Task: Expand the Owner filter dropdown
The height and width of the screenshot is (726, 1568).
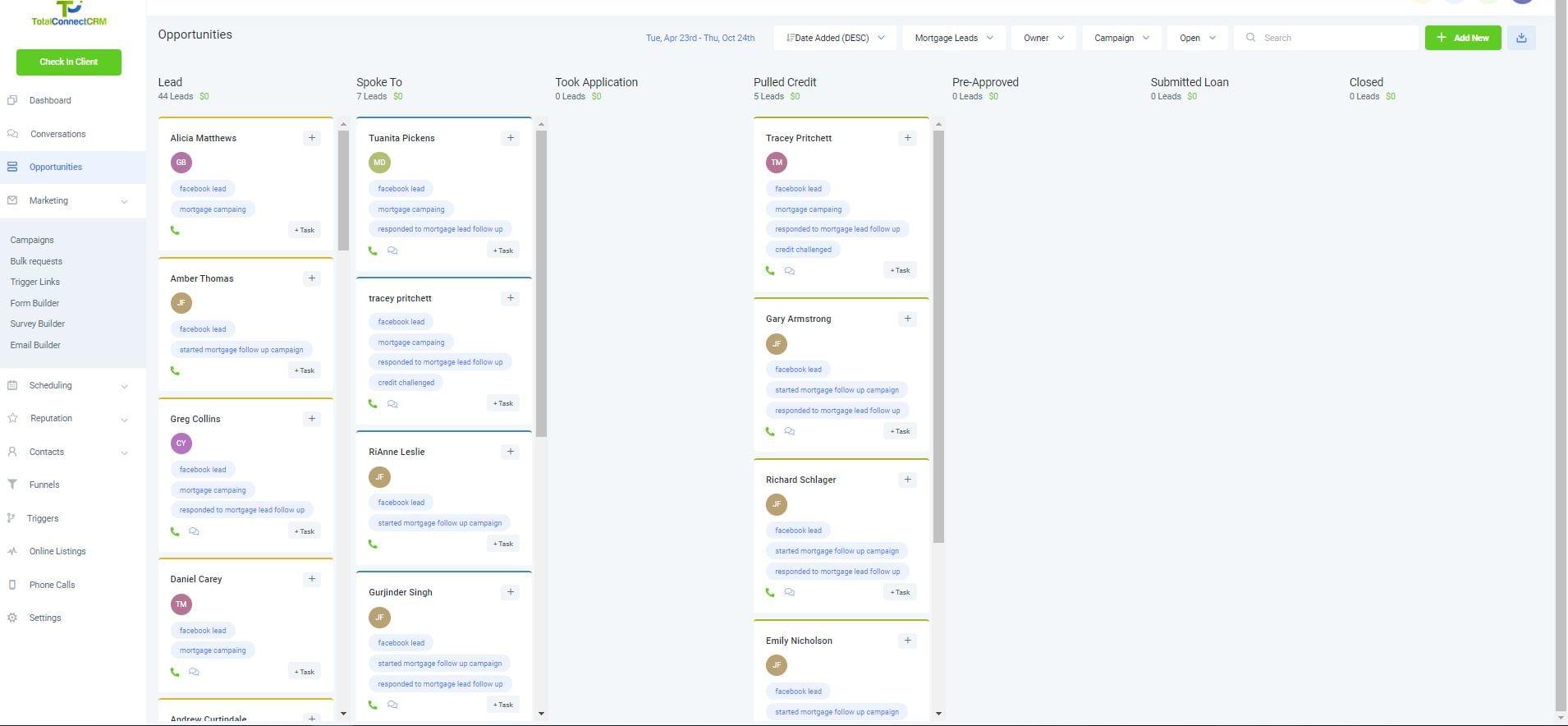Action: pyautogui.click(x=1043, y=38)
